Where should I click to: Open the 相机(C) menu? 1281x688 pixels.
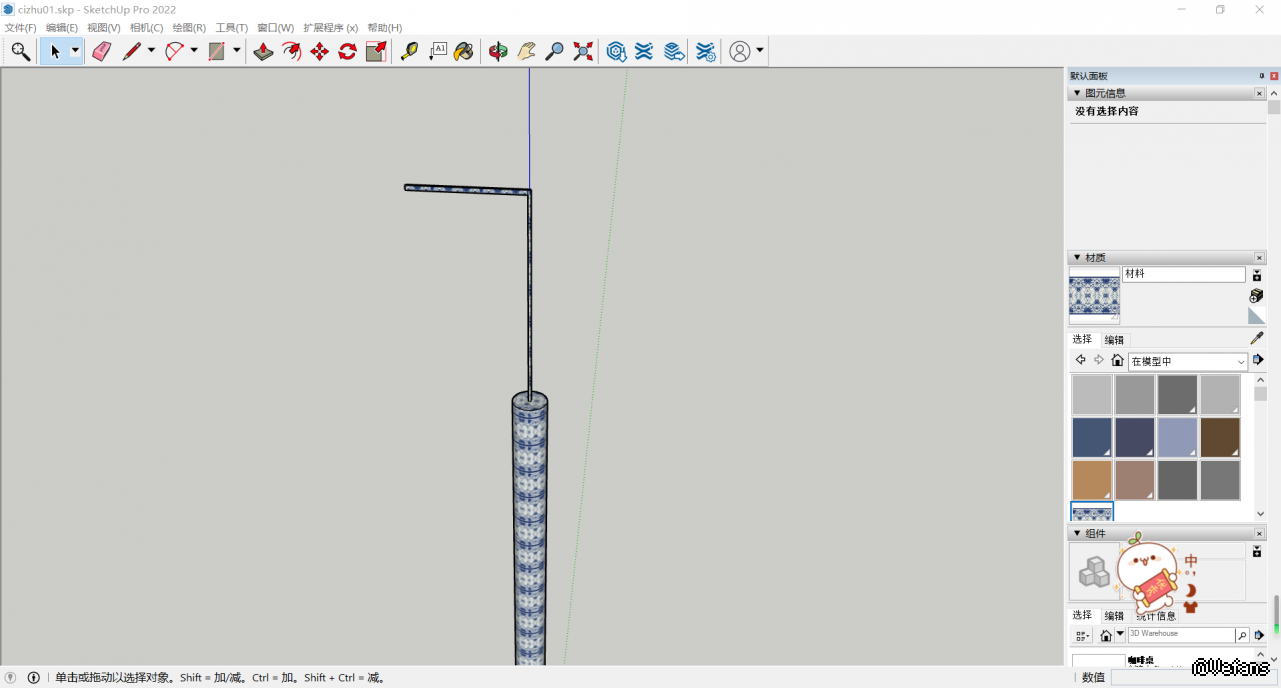(x=146, y=28)
